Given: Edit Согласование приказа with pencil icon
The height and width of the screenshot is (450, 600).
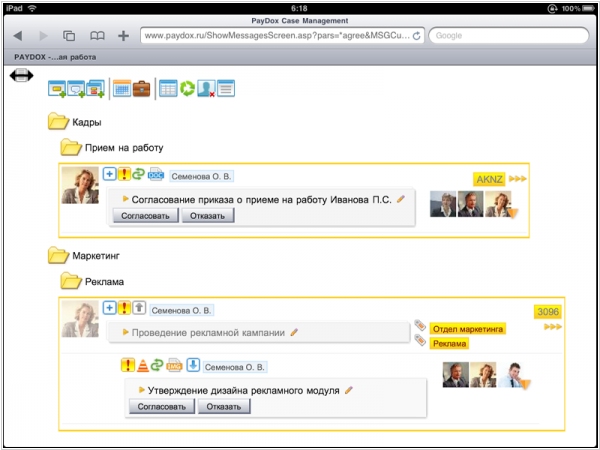Looking at the screenshot, I should pos(401,199).
